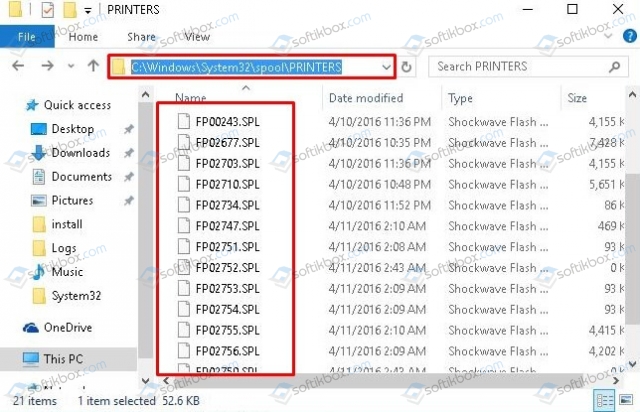This screenshot has height=412, width=640.
Task: Open the Share tab
Action: pos(141,37)
